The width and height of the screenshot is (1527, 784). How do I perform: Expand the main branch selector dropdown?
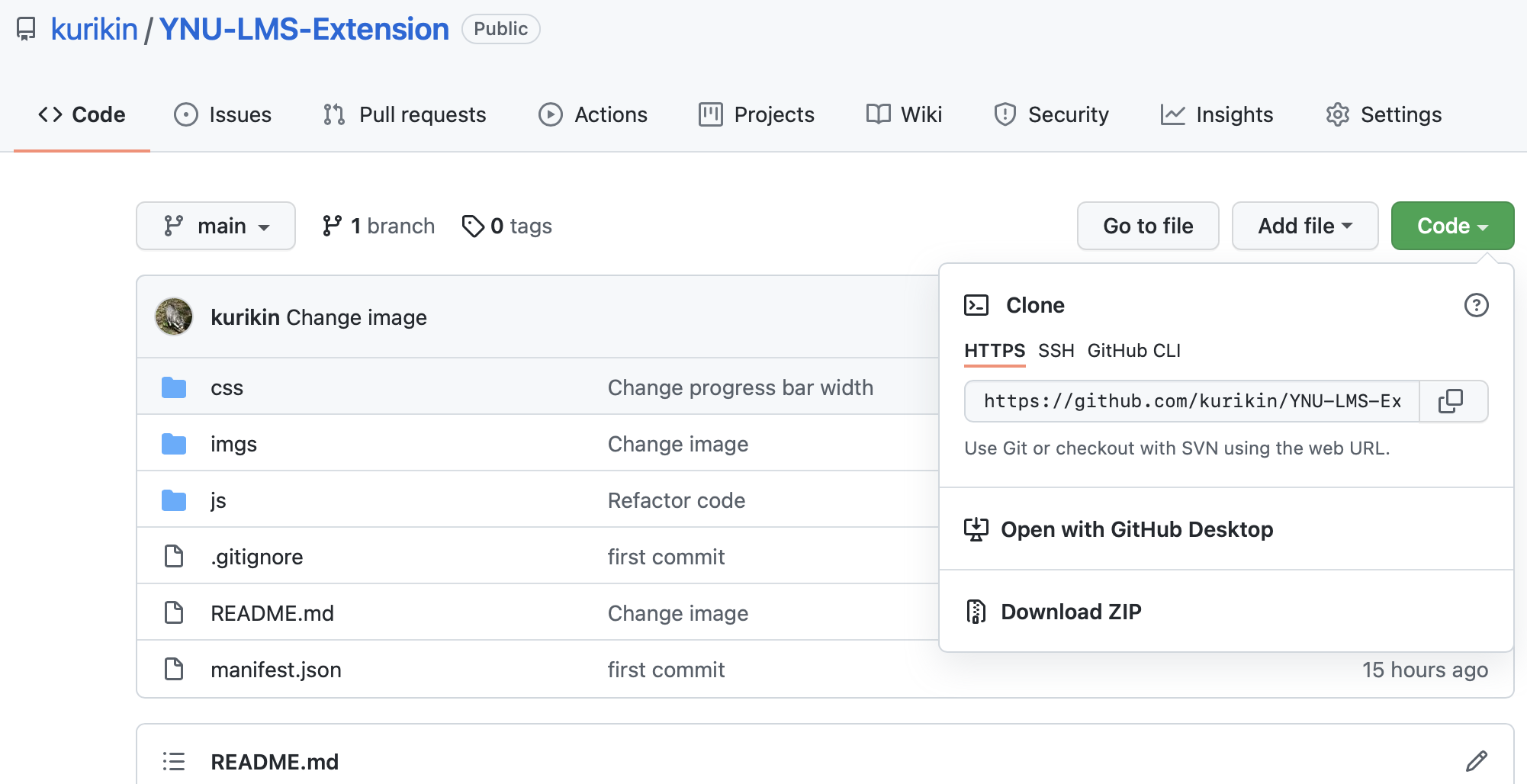[x=216, y=226]
